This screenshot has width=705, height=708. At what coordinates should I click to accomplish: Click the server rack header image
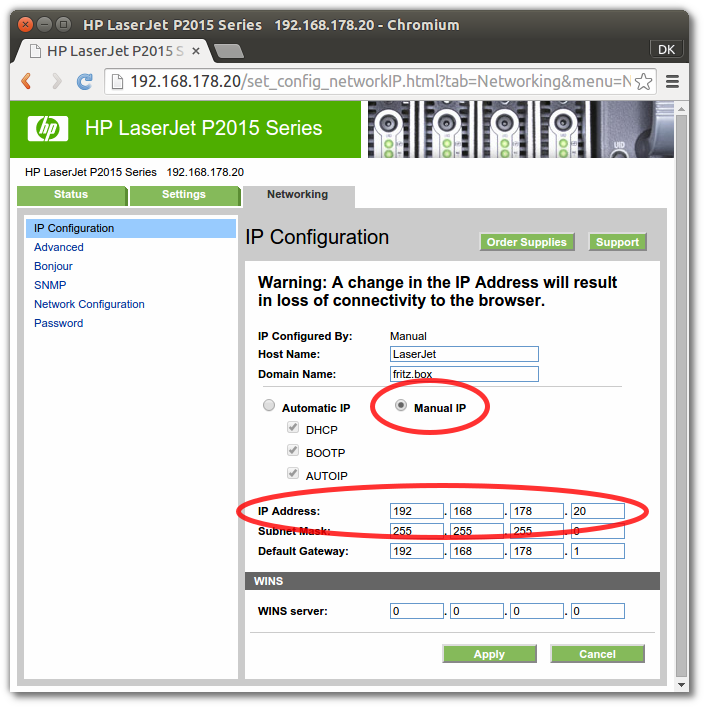click(x=521, y=129)
